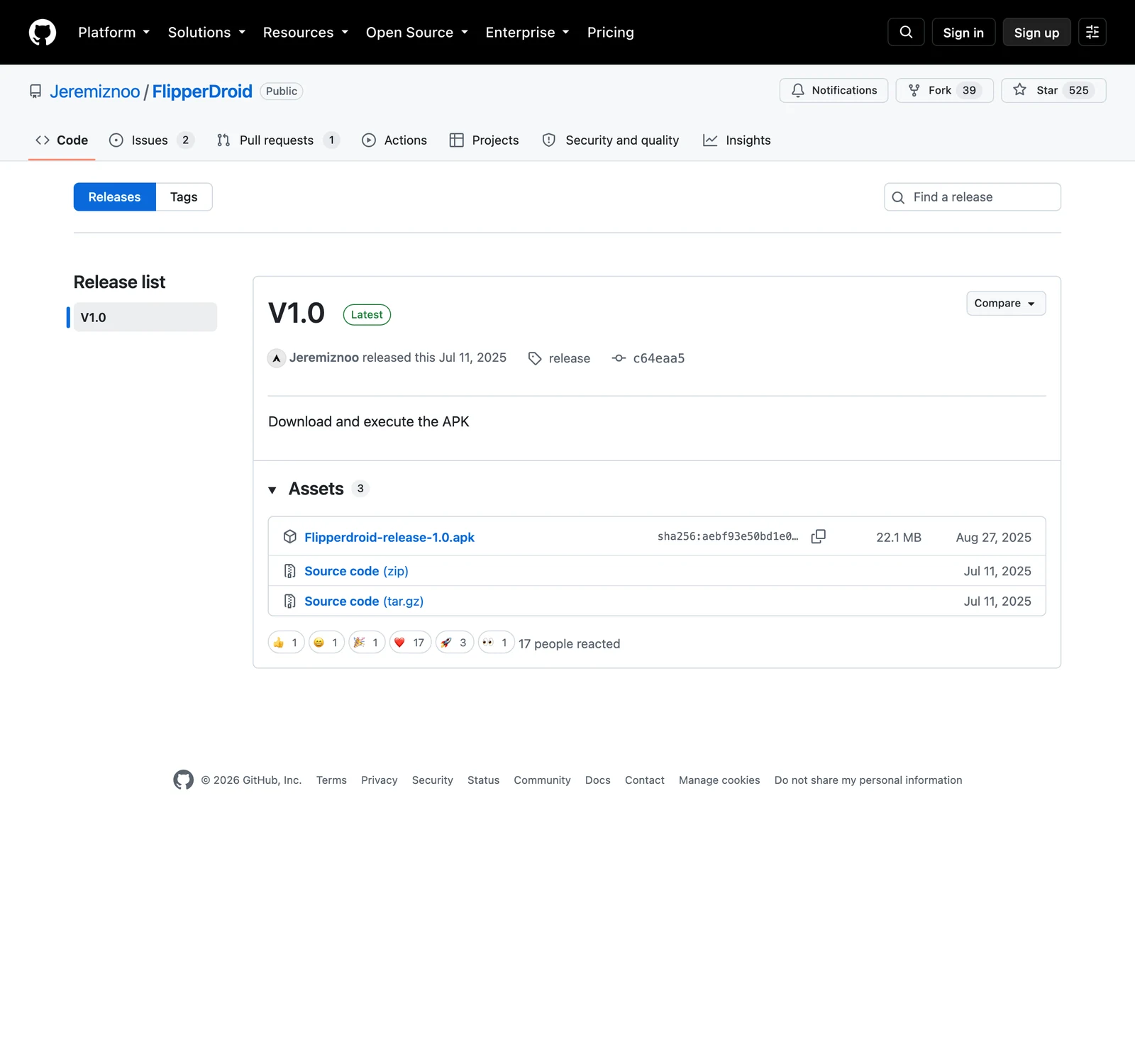Click the archive icon for Source code (tar.gz)
This screenshot has height=1064, width=1135.
tap(289, 601)
